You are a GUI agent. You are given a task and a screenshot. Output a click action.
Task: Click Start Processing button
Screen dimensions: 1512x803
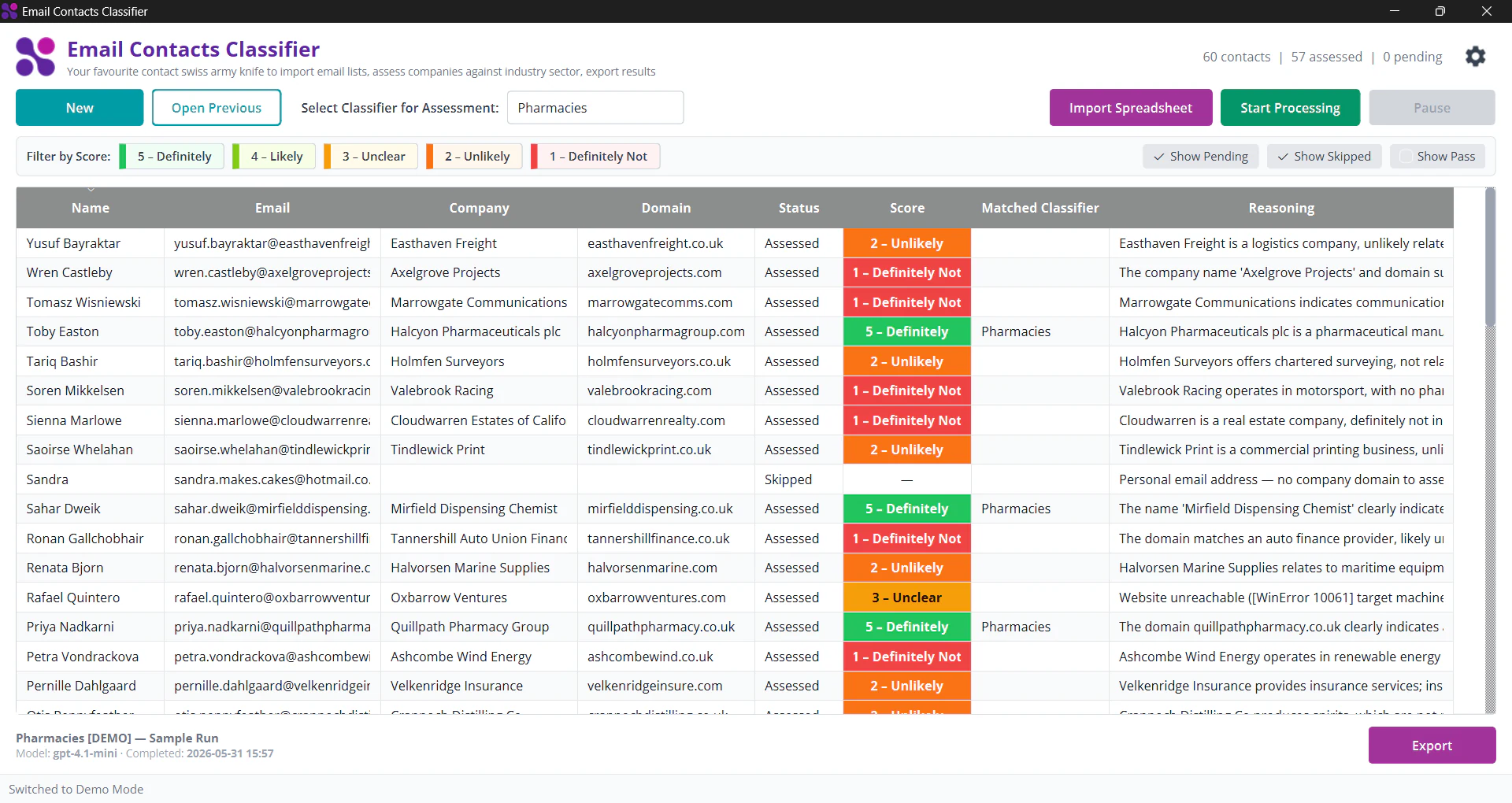1290,108
